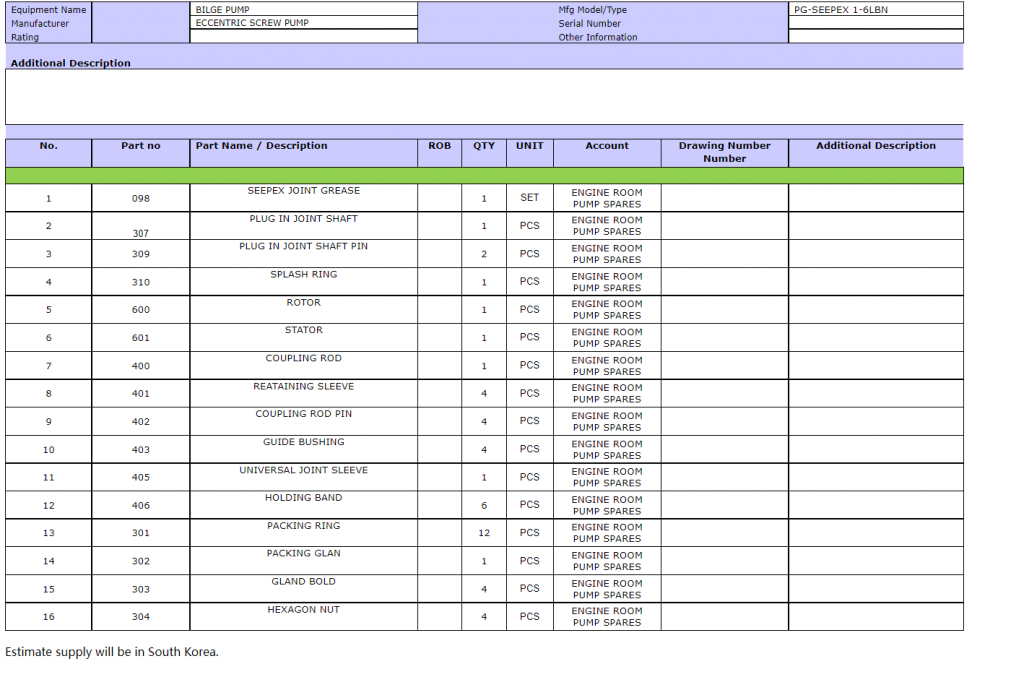The width and height of the screenshot is (1024, 677).
Task: Click the Additional Description cell for SPLASH RING row
Action: click(875, 281)
